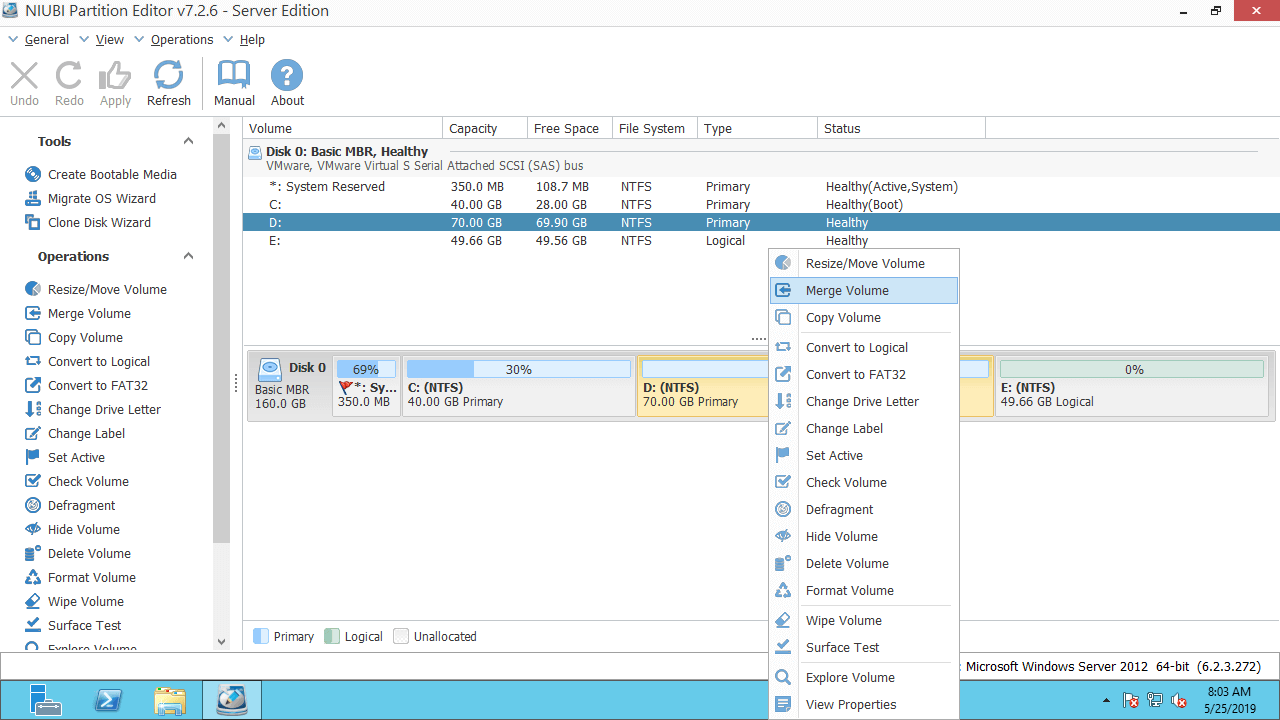Start the Migrate OS Wizard
Screen dimensions: 1280x720
pyautogui.click(x=101, y=198)
